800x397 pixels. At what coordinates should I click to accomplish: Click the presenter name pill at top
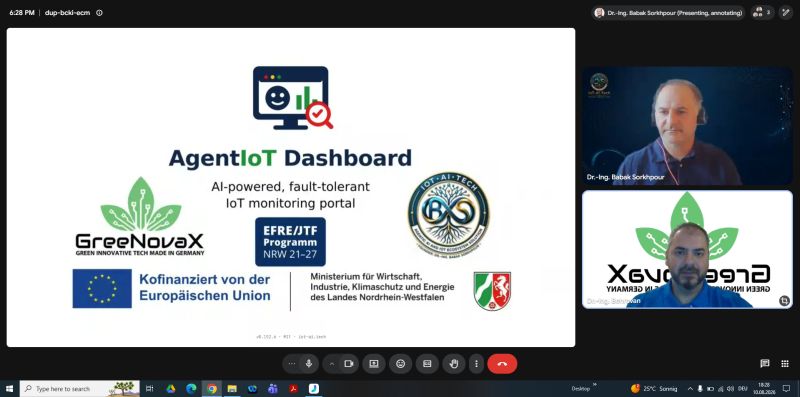668,13
